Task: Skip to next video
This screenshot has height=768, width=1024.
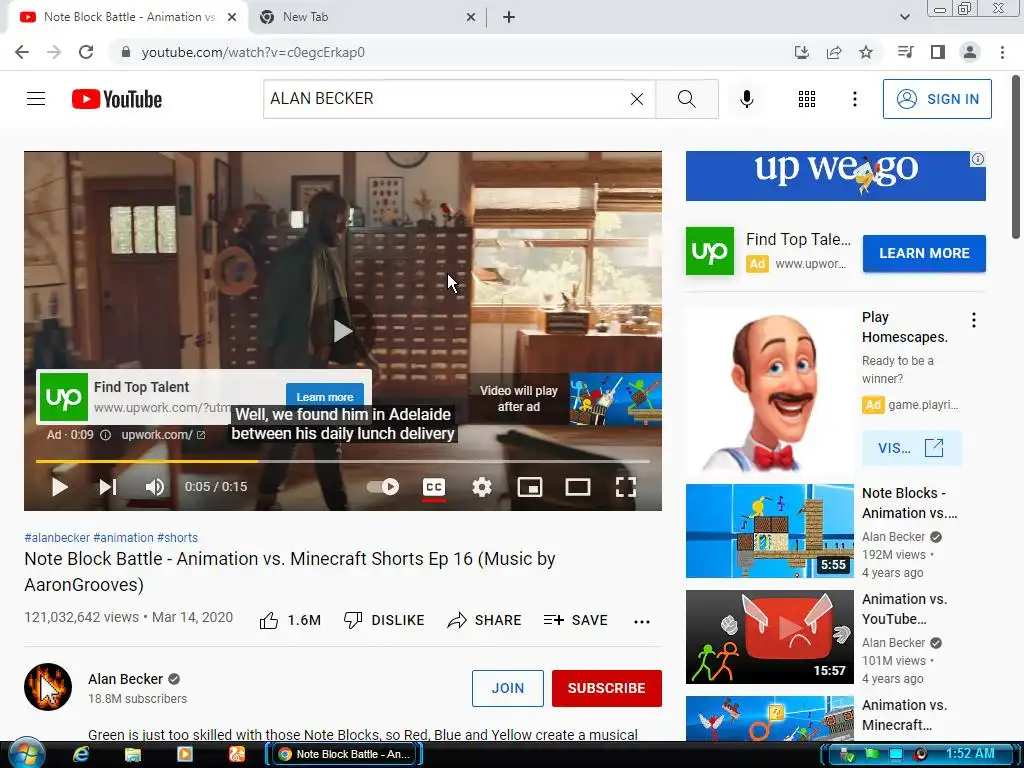Action: click(107, 487)
